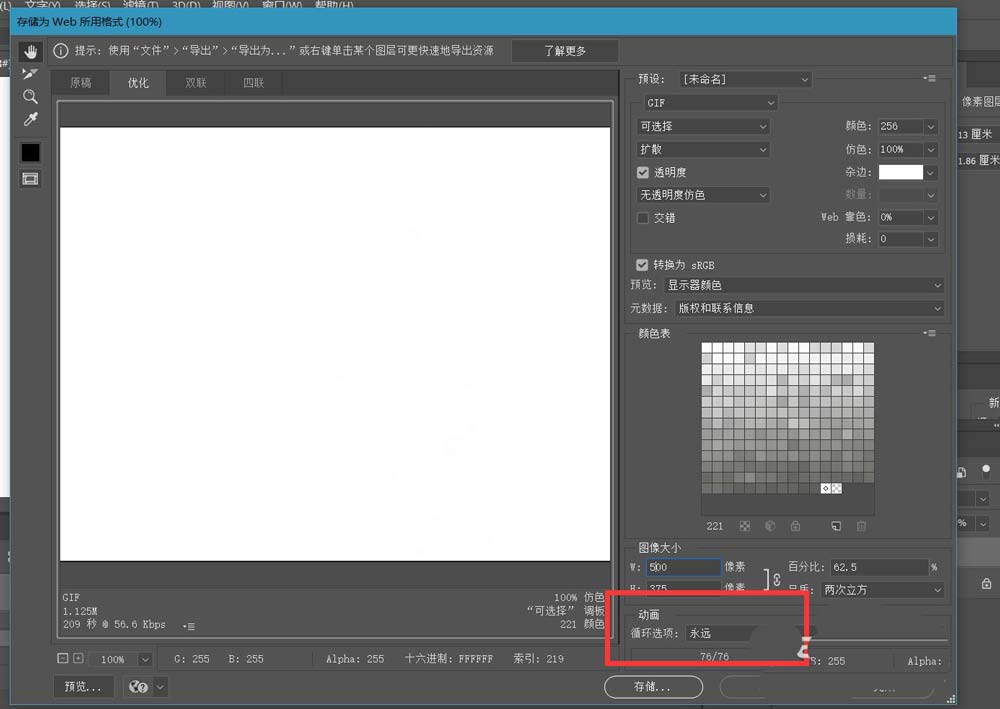The height and width of the screenshot is (709, 1000).
Task: Open the 可选择 color reduction dropdown
Action: point(703,126)
